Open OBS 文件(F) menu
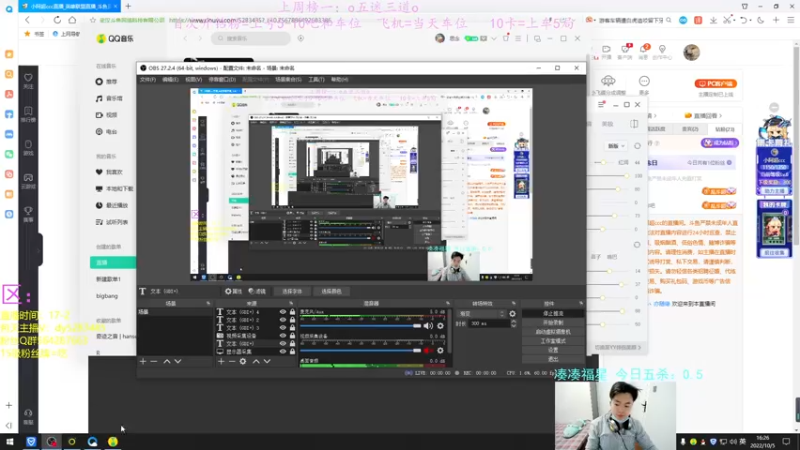Viewport: 800px width, 450px height. [148, 80]
